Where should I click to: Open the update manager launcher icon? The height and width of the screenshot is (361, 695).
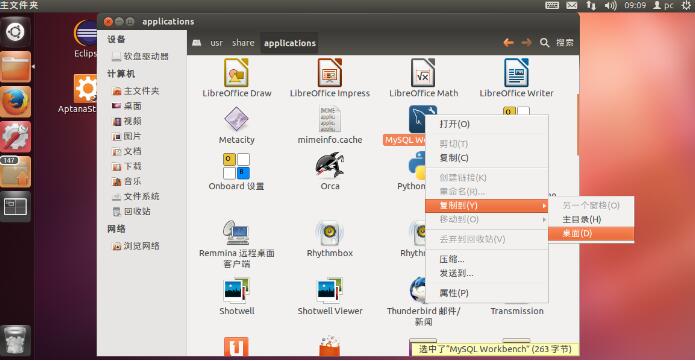point(16,172)
